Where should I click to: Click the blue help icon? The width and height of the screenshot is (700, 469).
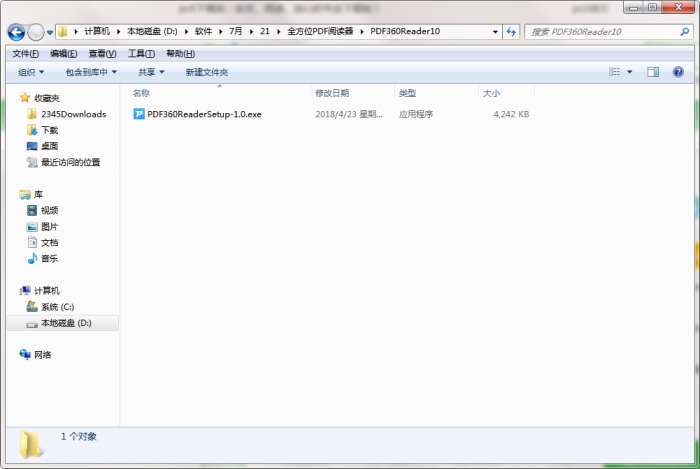point(678,72)
